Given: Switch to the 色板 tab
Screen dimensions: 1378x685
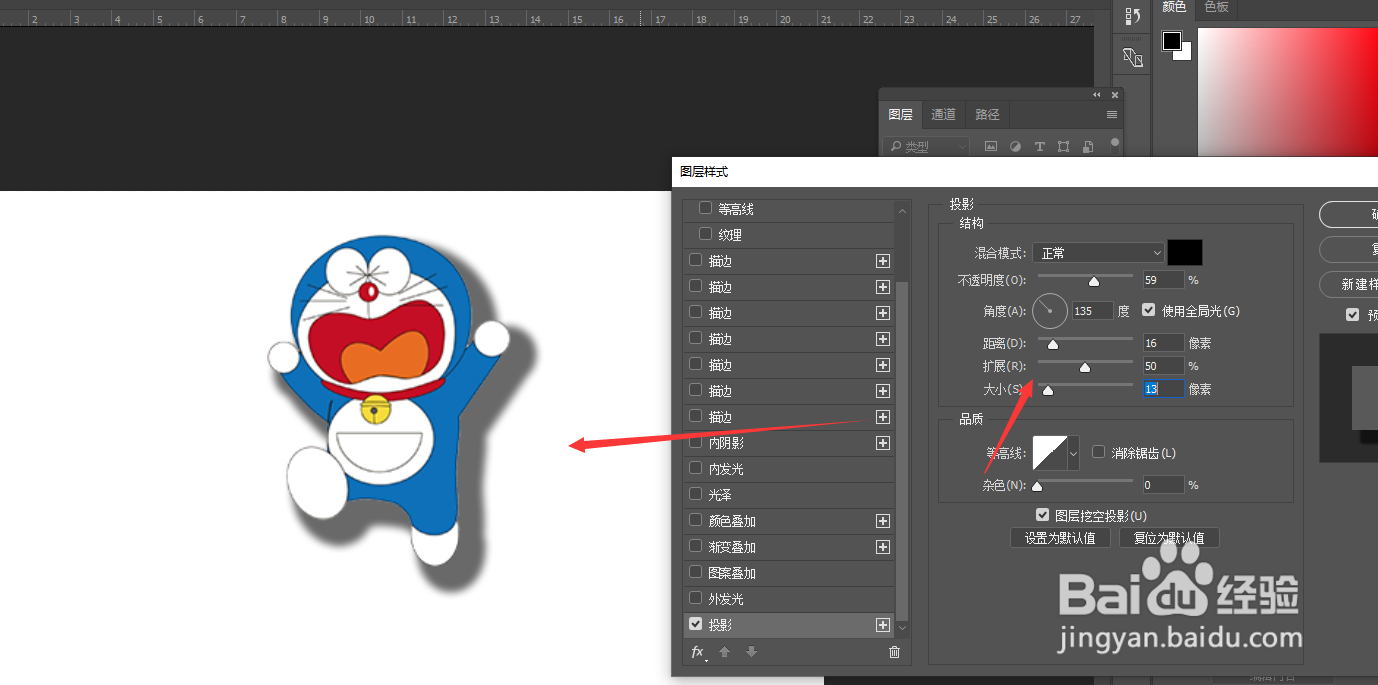Looking at the screenshot, I should point(1216,7).
